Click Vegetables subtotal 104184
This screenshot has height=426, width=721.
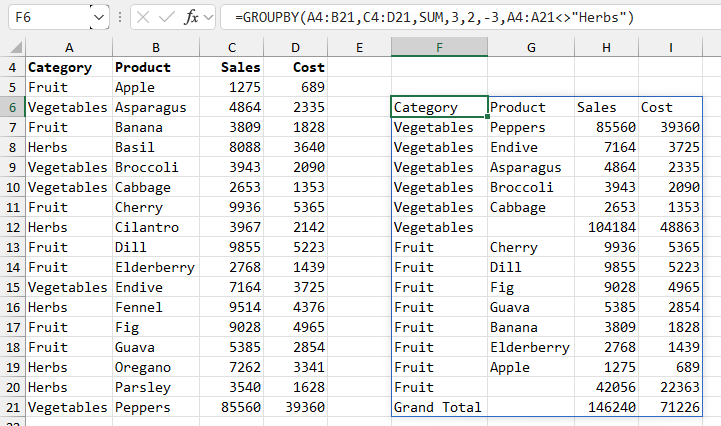tap(607, 228)
